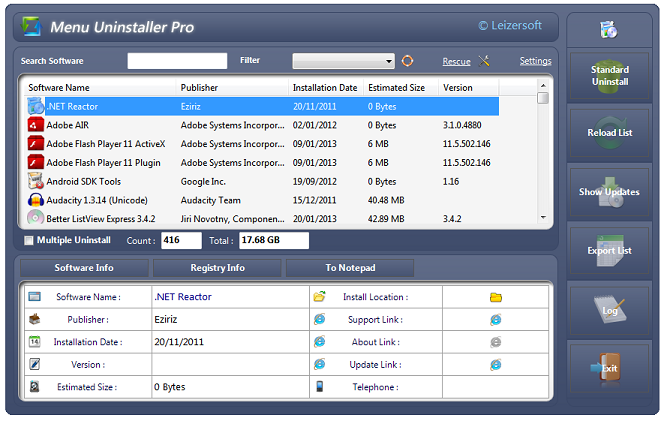Open the Install Location folder icon
664x421 pixels.
[495, 297]
